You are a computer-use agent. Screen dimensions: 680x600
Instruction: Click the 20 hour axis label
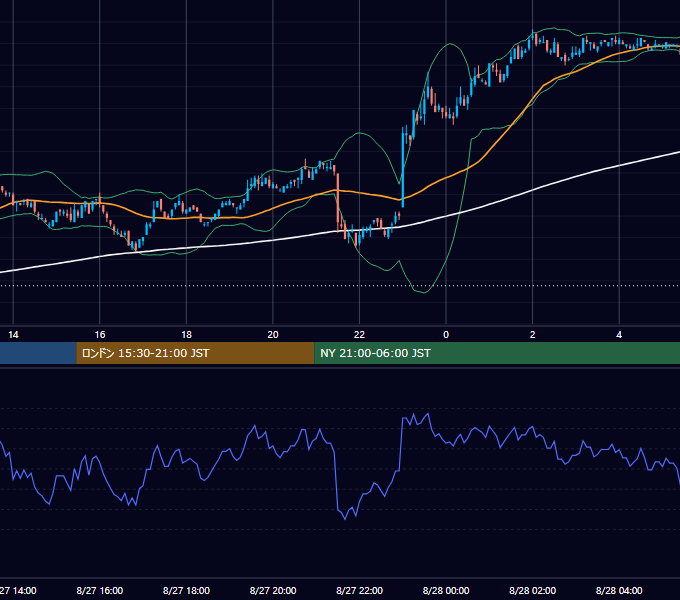[273, 335]
